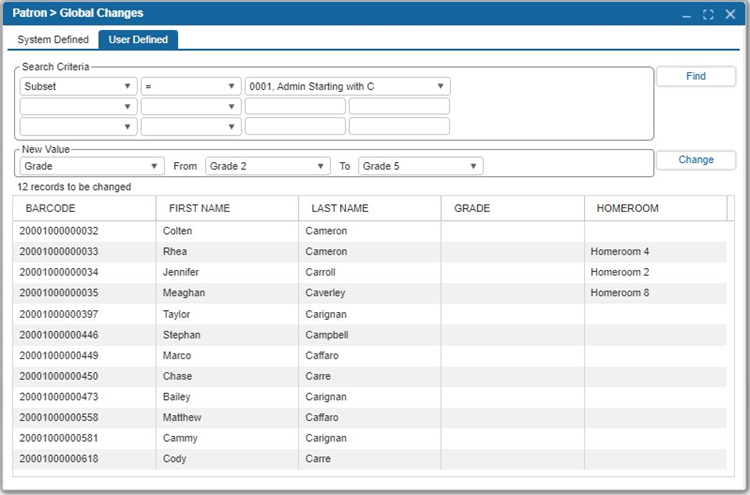750x495 pixels.
Task: Close the Global Changes window
Action: click(x=730, y=14)
